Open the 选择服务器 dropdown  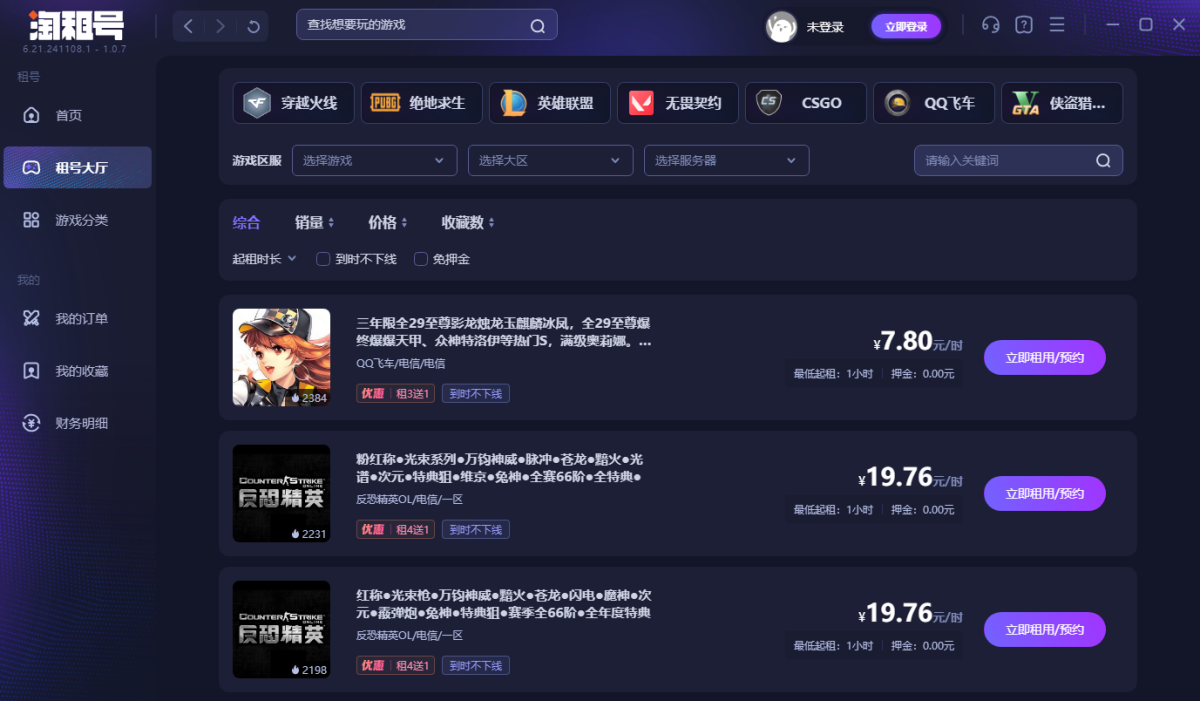pyautogui.click(x=726, y=161)
